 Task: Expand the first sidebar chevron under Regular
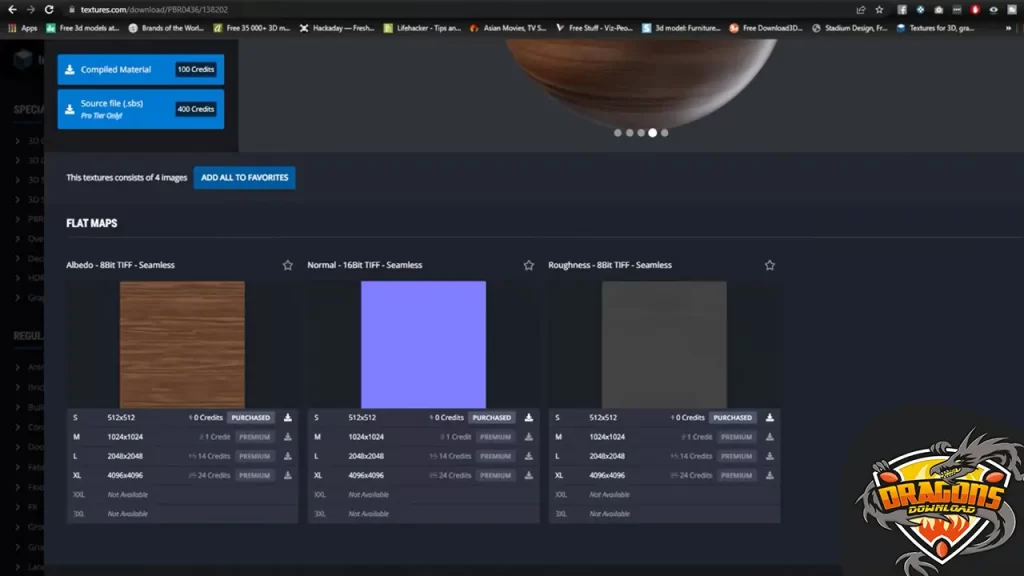18,367
